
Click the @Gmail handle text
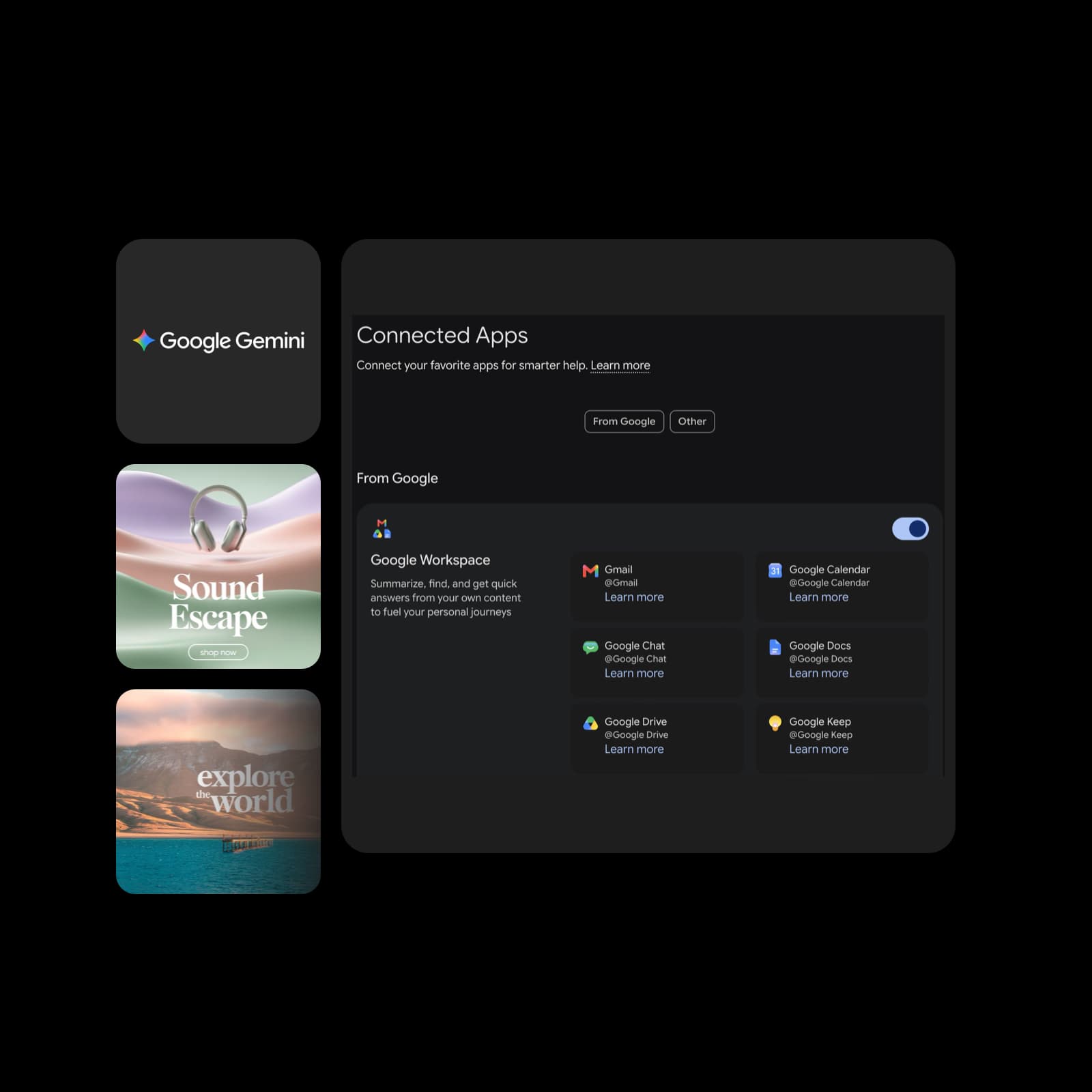[x=621, y=583]
